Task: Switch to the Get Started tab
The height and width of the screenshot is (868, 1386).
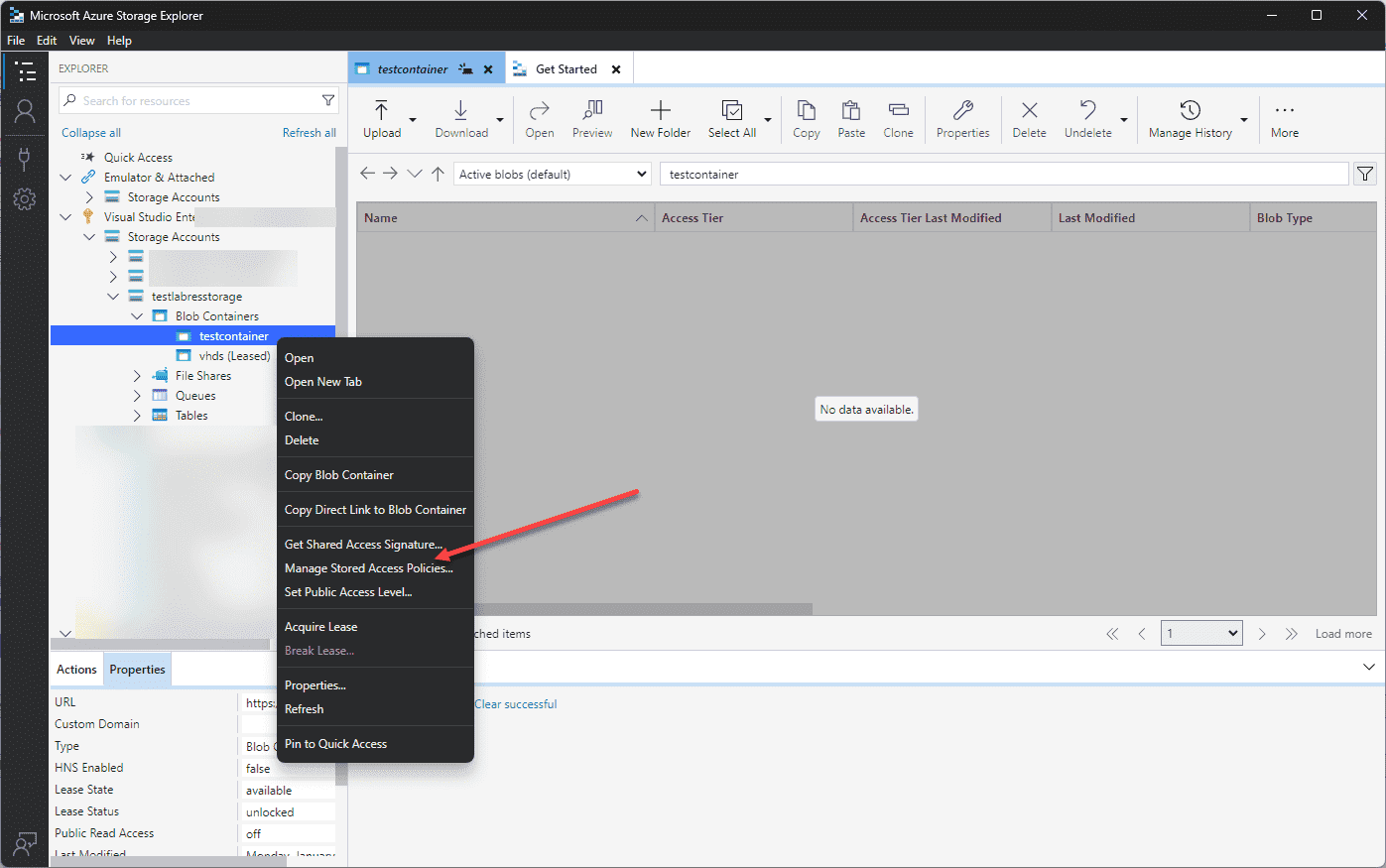Action: [x=566, y=69]
